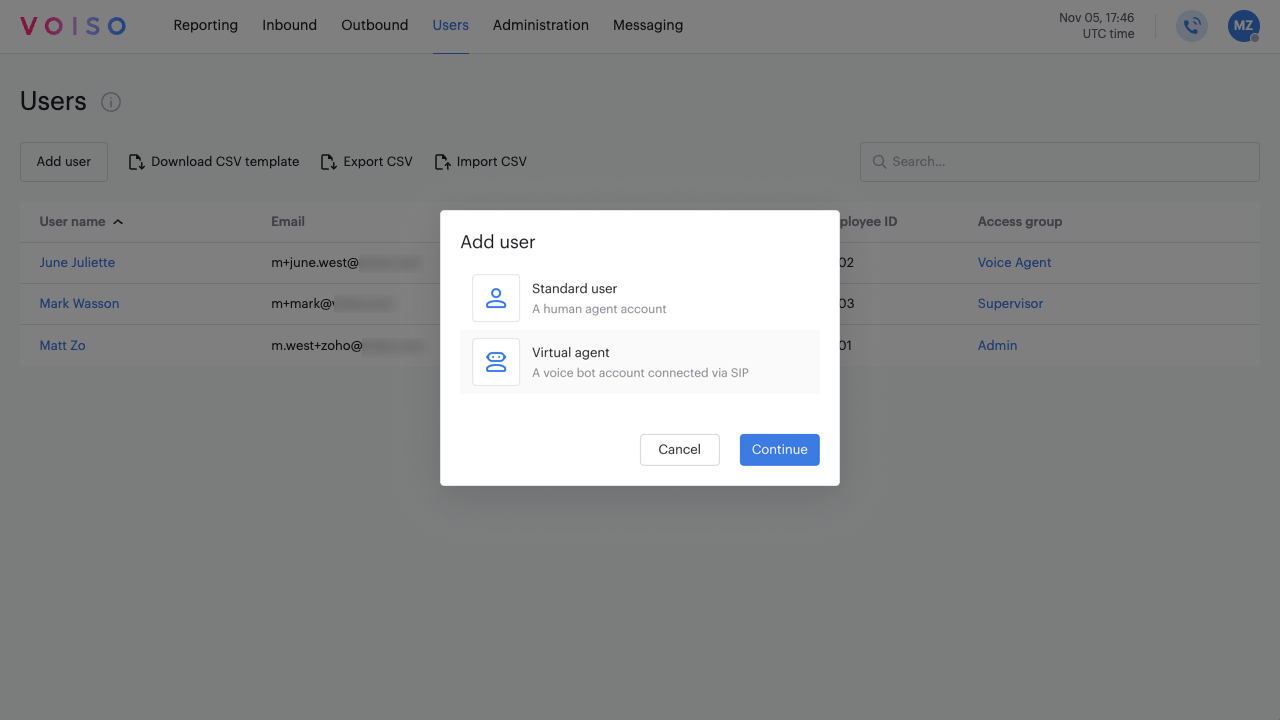Open Mark Wasson's user profile link

(79, 303)
